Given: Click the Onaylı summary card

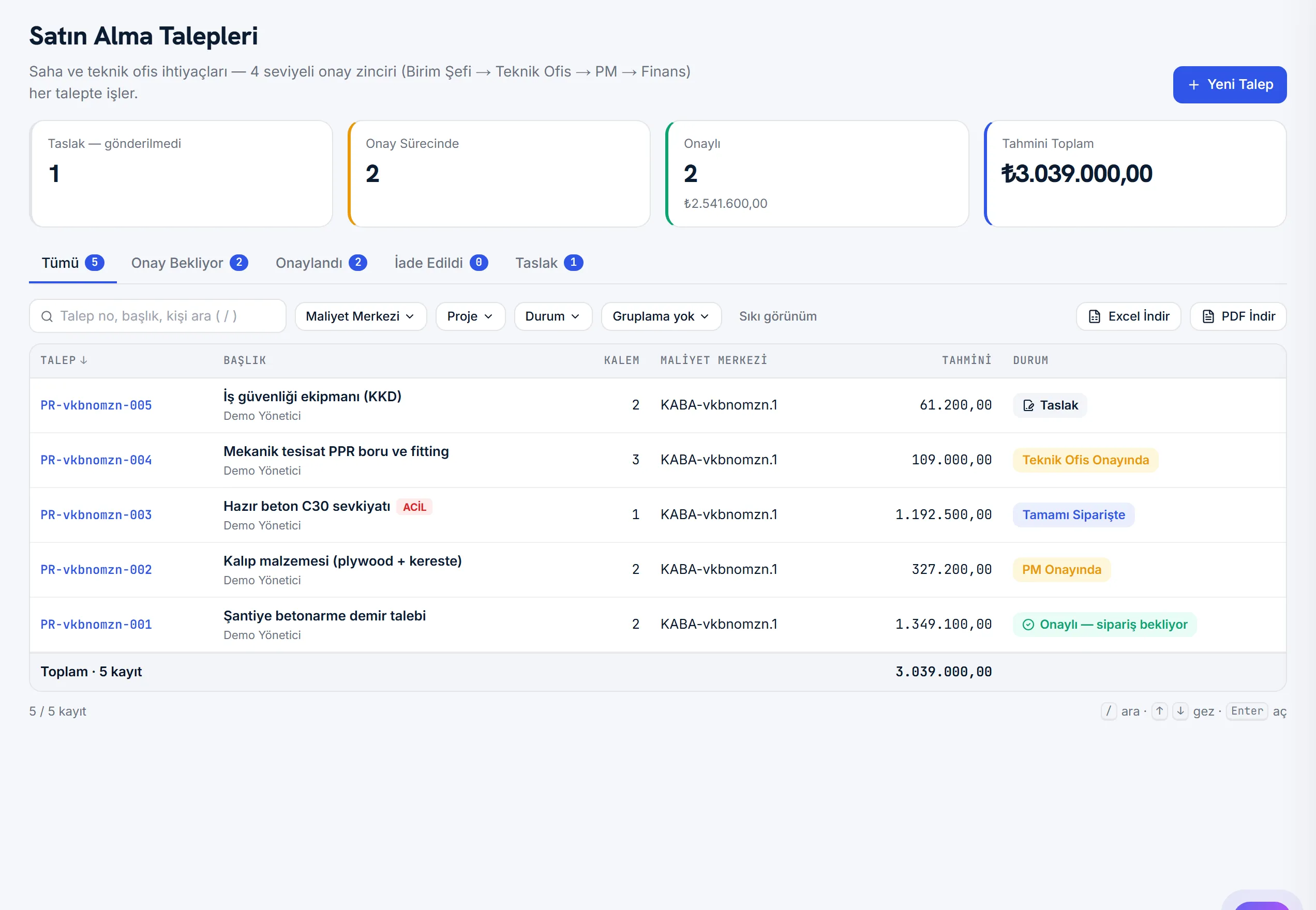Looking at the screenshot, I should click(817, 174).
